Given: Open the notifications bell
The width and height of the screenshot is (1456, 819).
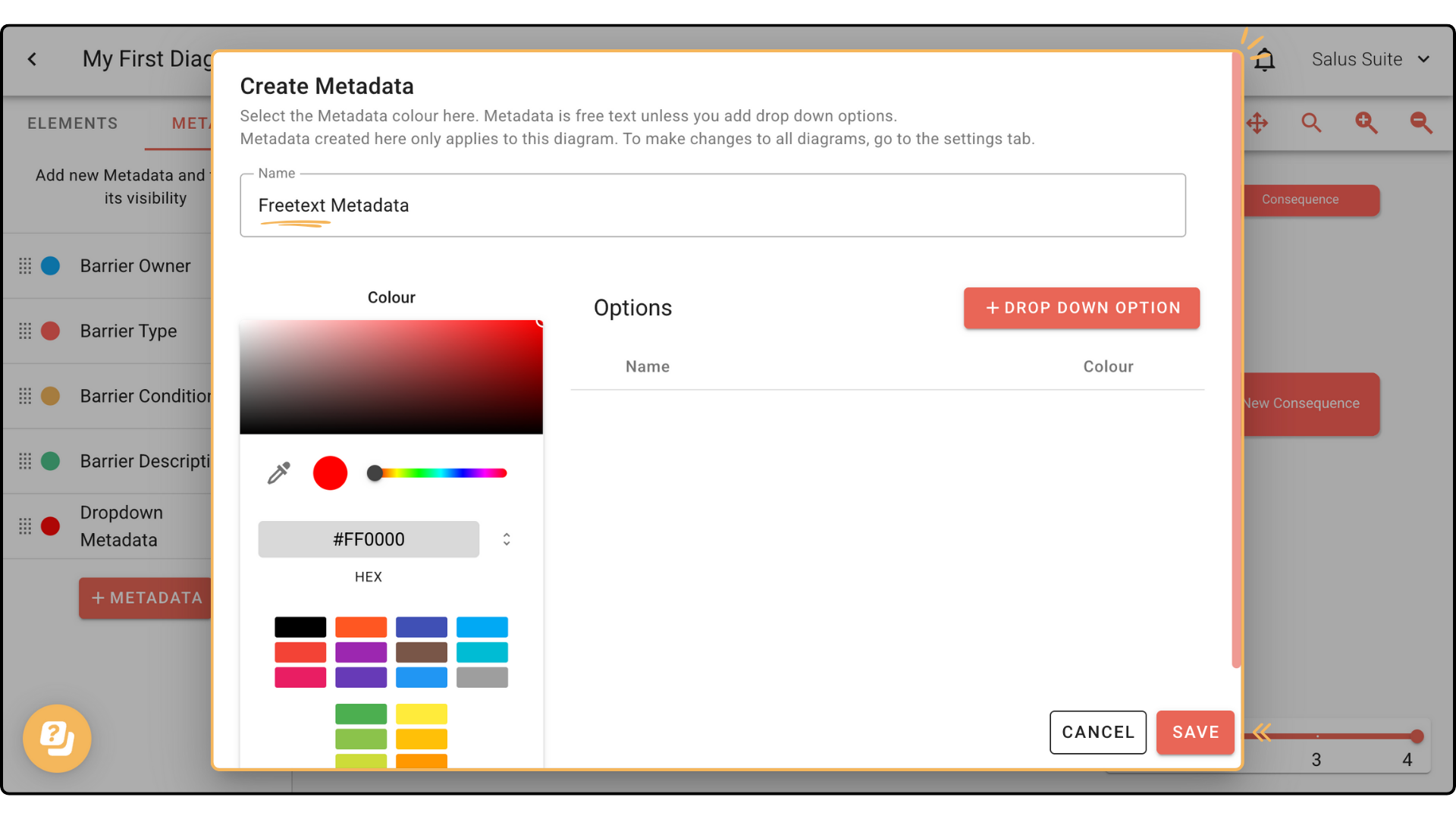Looking at the screenshot, I should [x=1265, y=58].
